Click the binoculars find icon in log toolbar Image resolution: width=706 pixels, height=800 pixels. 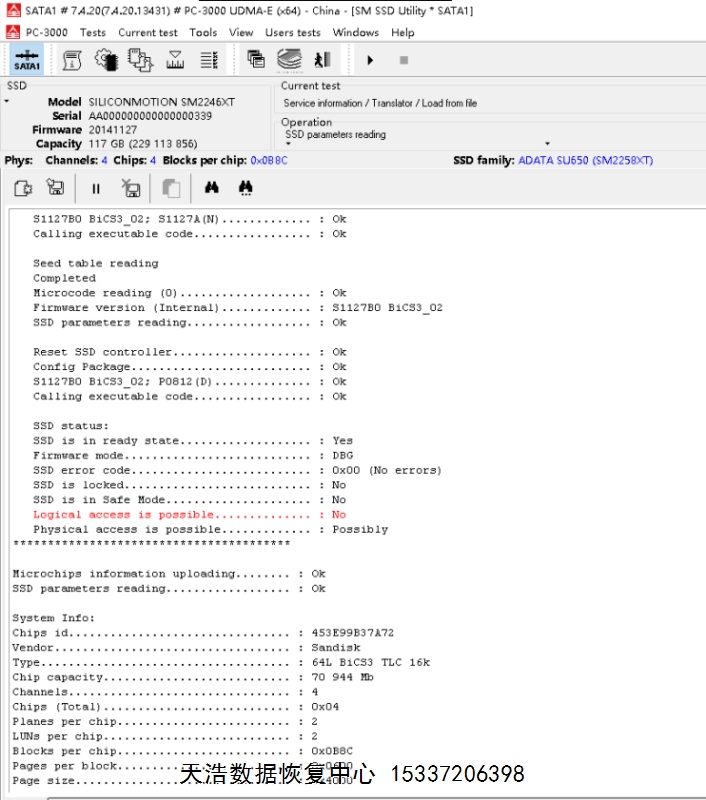211,187
